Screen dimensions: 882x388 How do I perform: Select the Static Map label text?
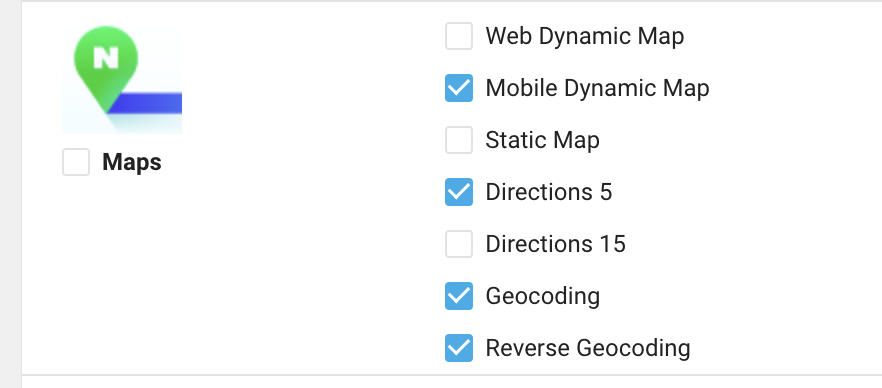[x=542, y=141]
